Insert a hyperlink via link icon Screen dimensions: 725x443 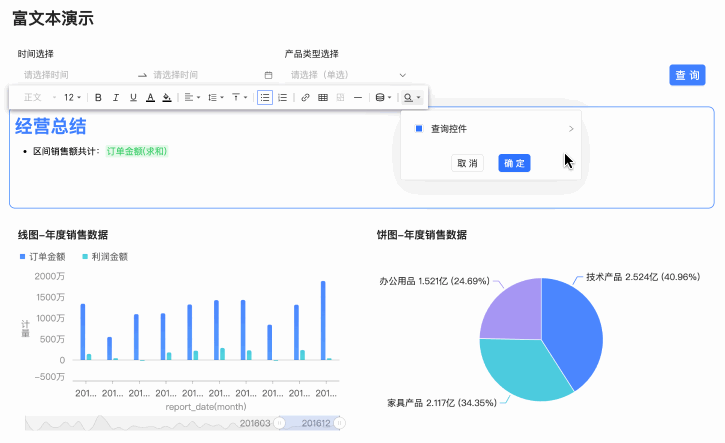pyautogui.click(x=305, y=98)
